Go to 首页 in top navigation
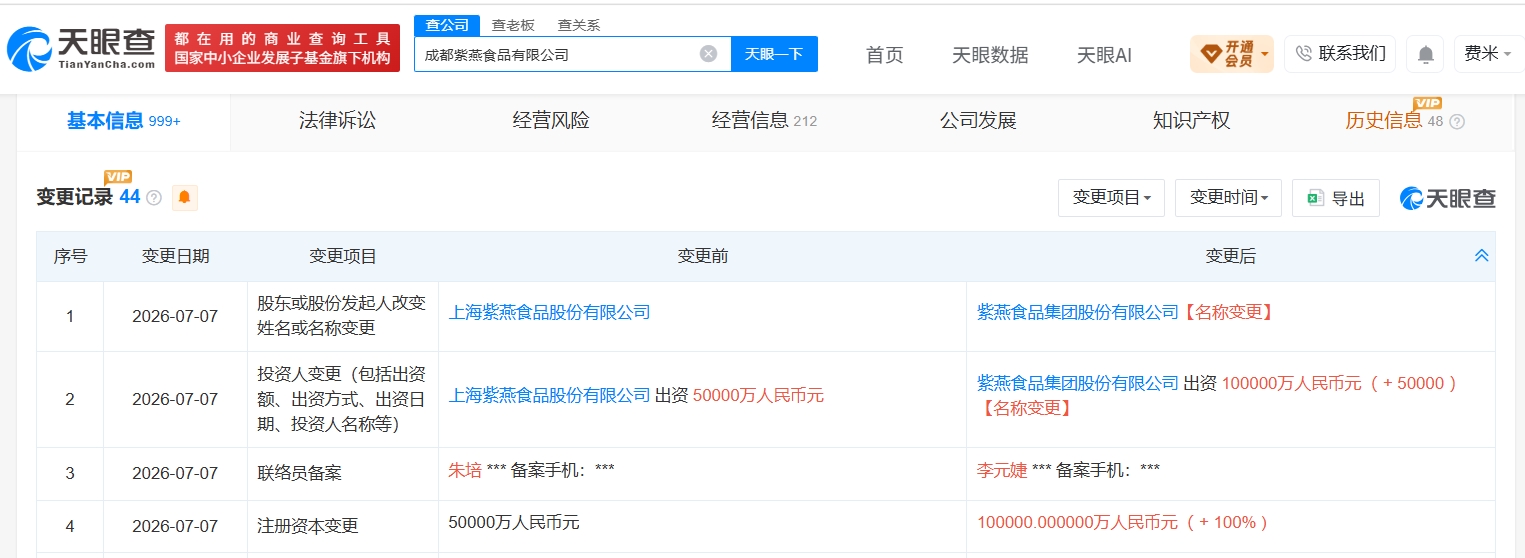The height and width of the screenshot is (558, 1525). (884, 55)
